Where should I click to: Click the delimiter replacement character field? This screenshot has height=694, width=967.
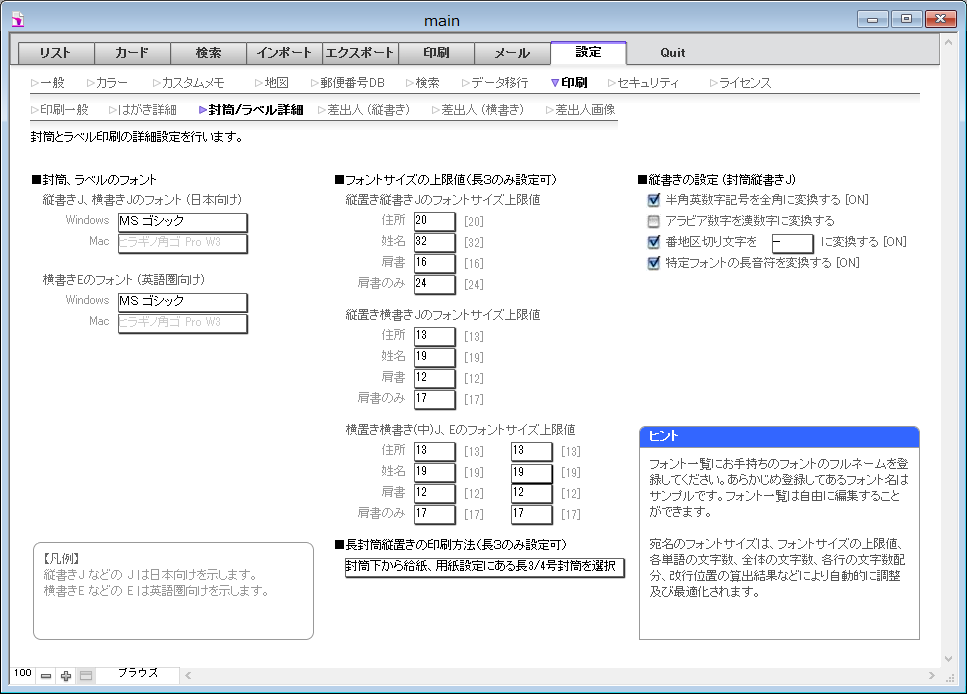tap(791, 242)
